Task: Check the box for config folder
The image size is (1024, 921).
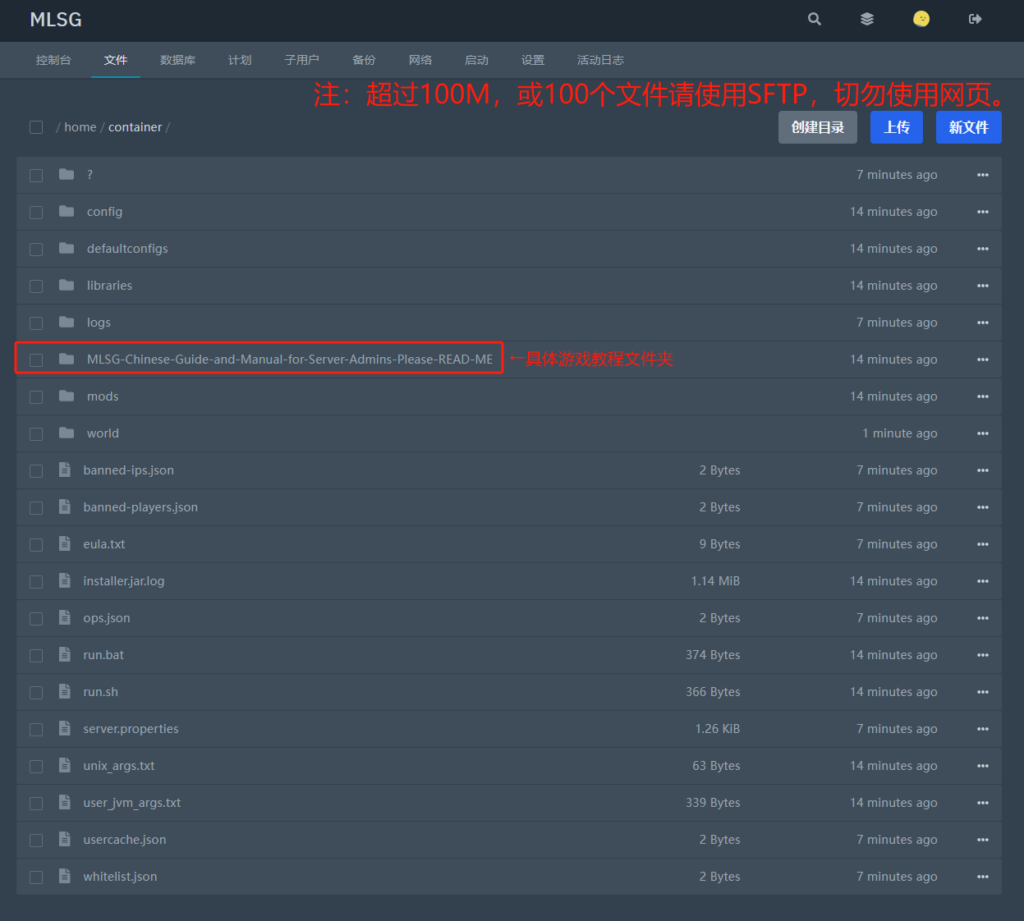Action: [x=36, y=212]
